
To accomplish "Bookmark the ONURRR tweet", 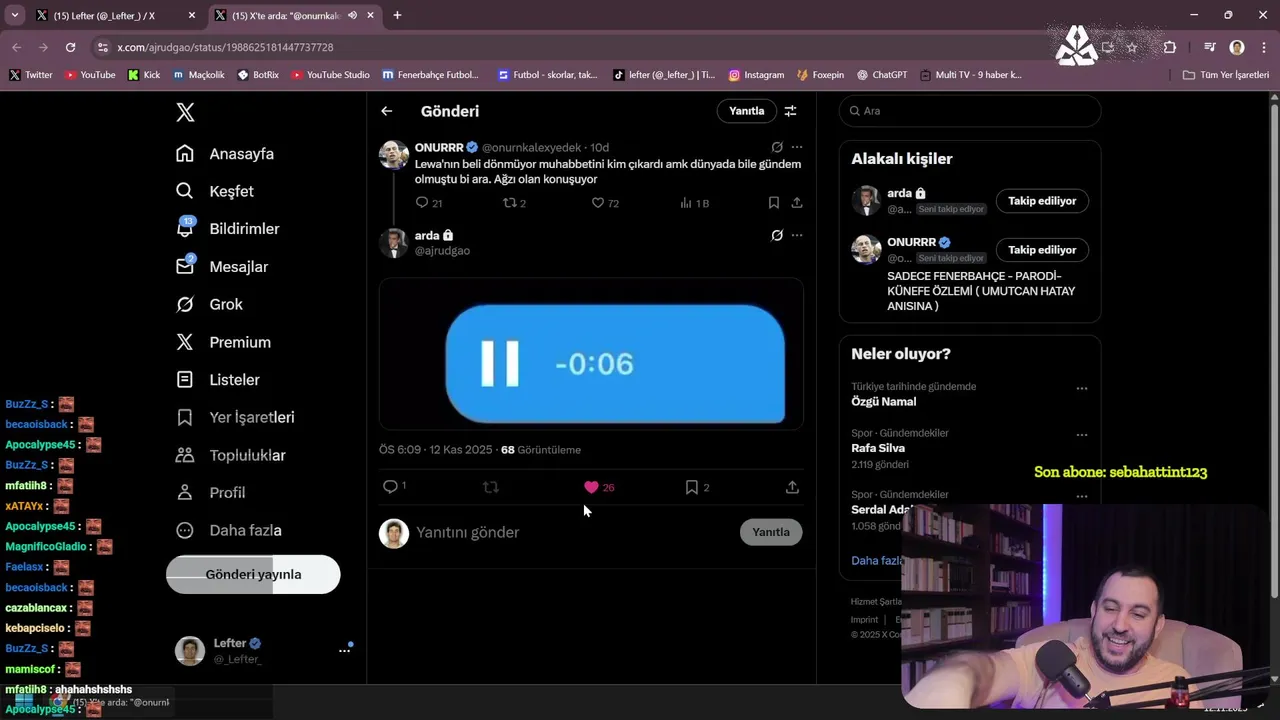I will (774, 203).
